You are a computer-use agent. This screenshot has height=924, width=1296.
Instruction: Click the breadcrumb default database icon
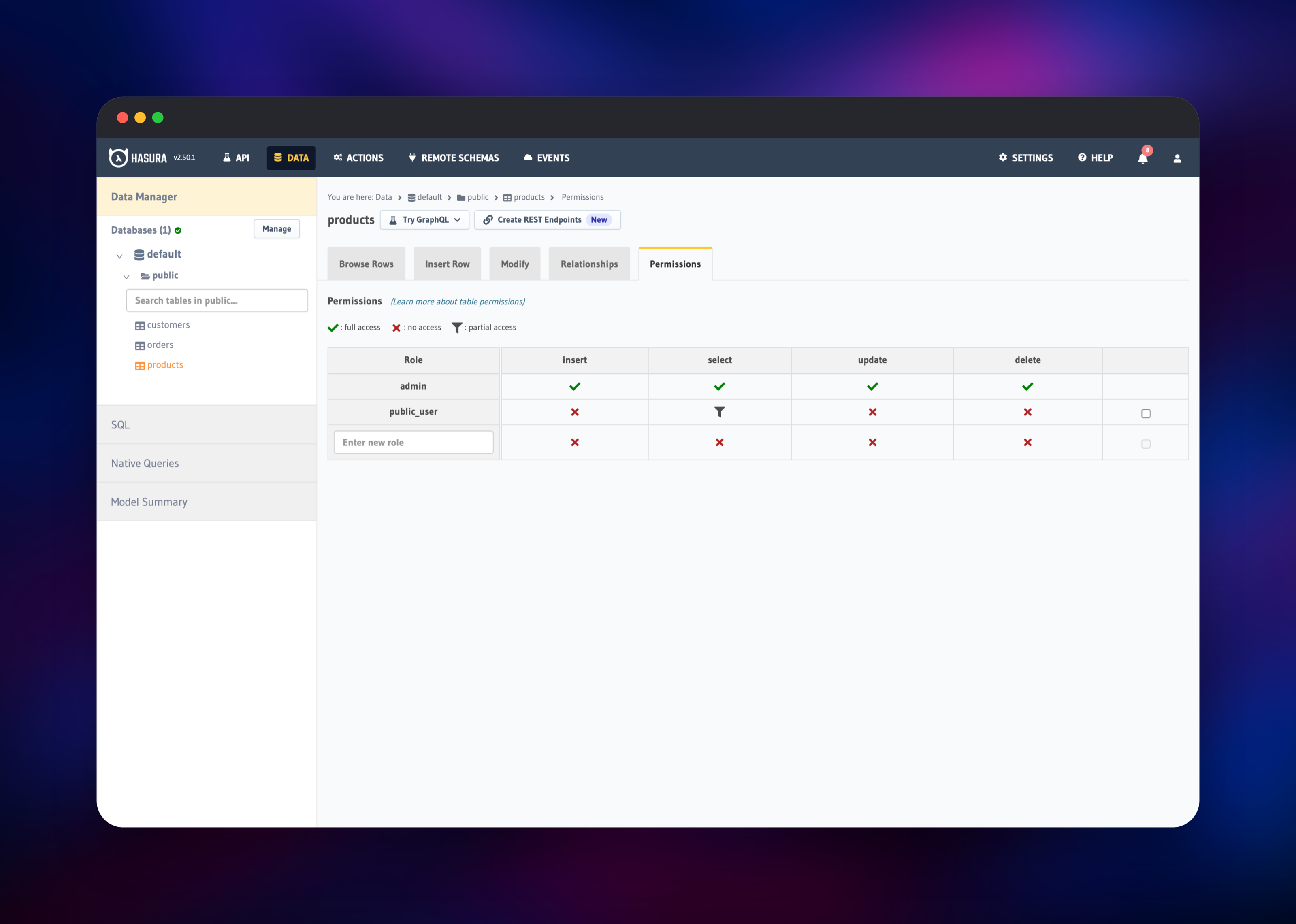coord(411,198)
